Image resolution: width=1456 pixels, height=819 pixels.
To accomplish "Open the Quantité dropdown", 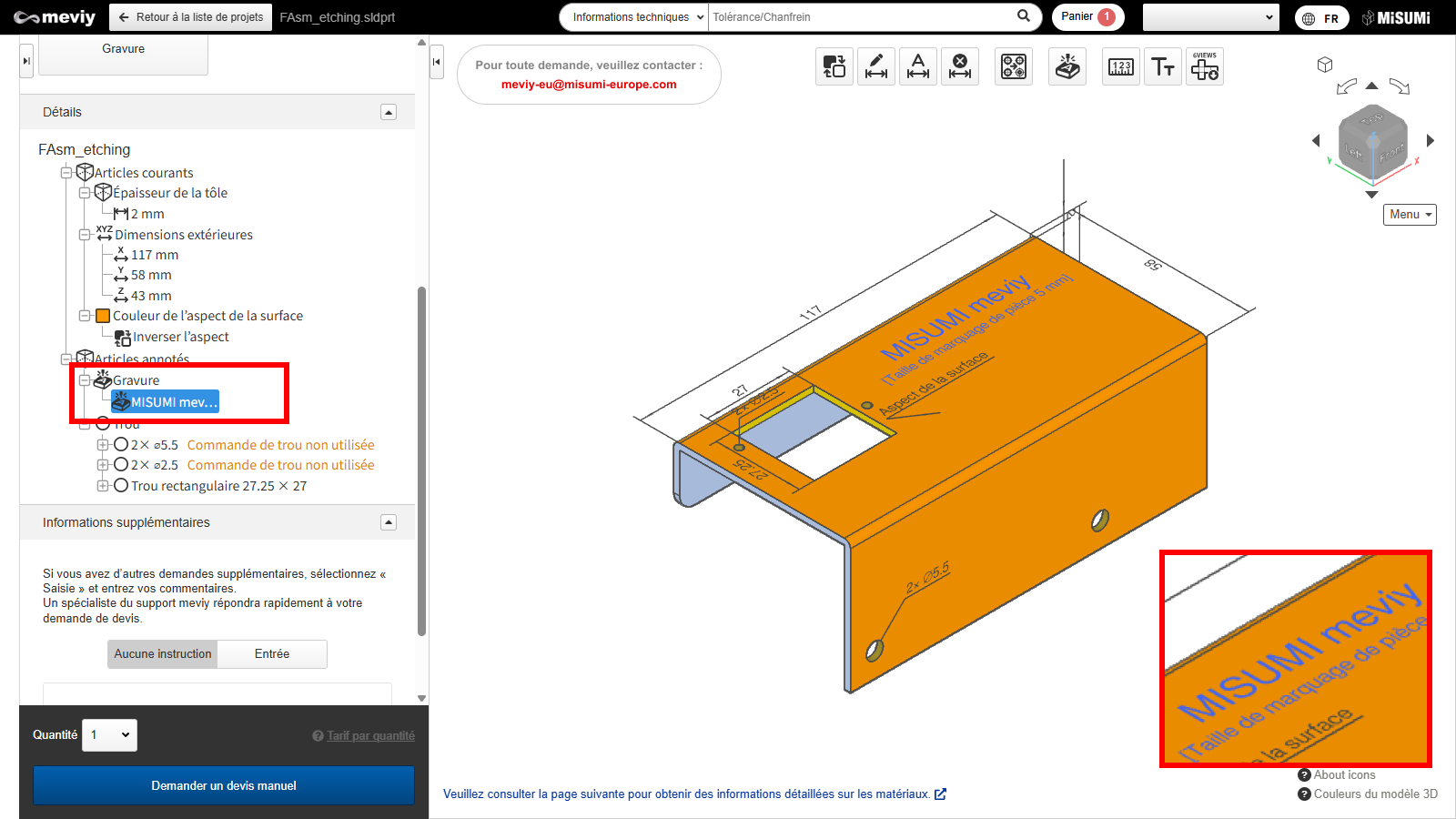I will pos(109,735).
